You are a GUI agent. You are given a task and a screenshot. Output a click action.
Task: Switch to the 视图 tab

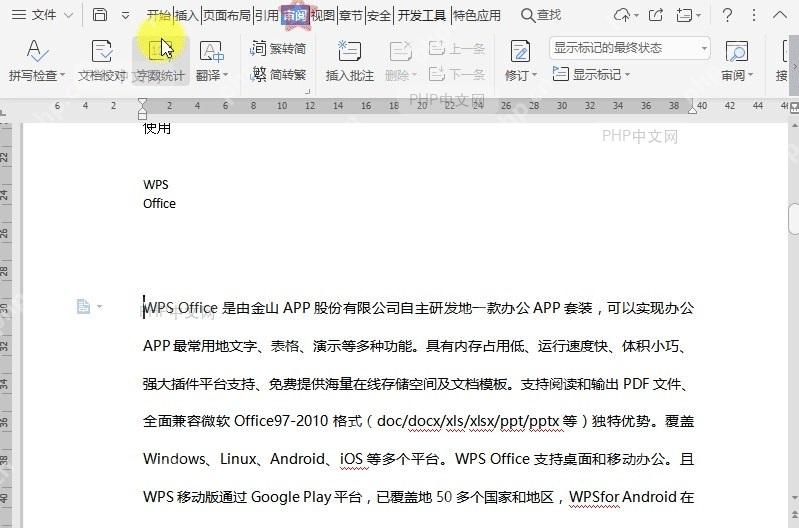[x=323, y=16]
